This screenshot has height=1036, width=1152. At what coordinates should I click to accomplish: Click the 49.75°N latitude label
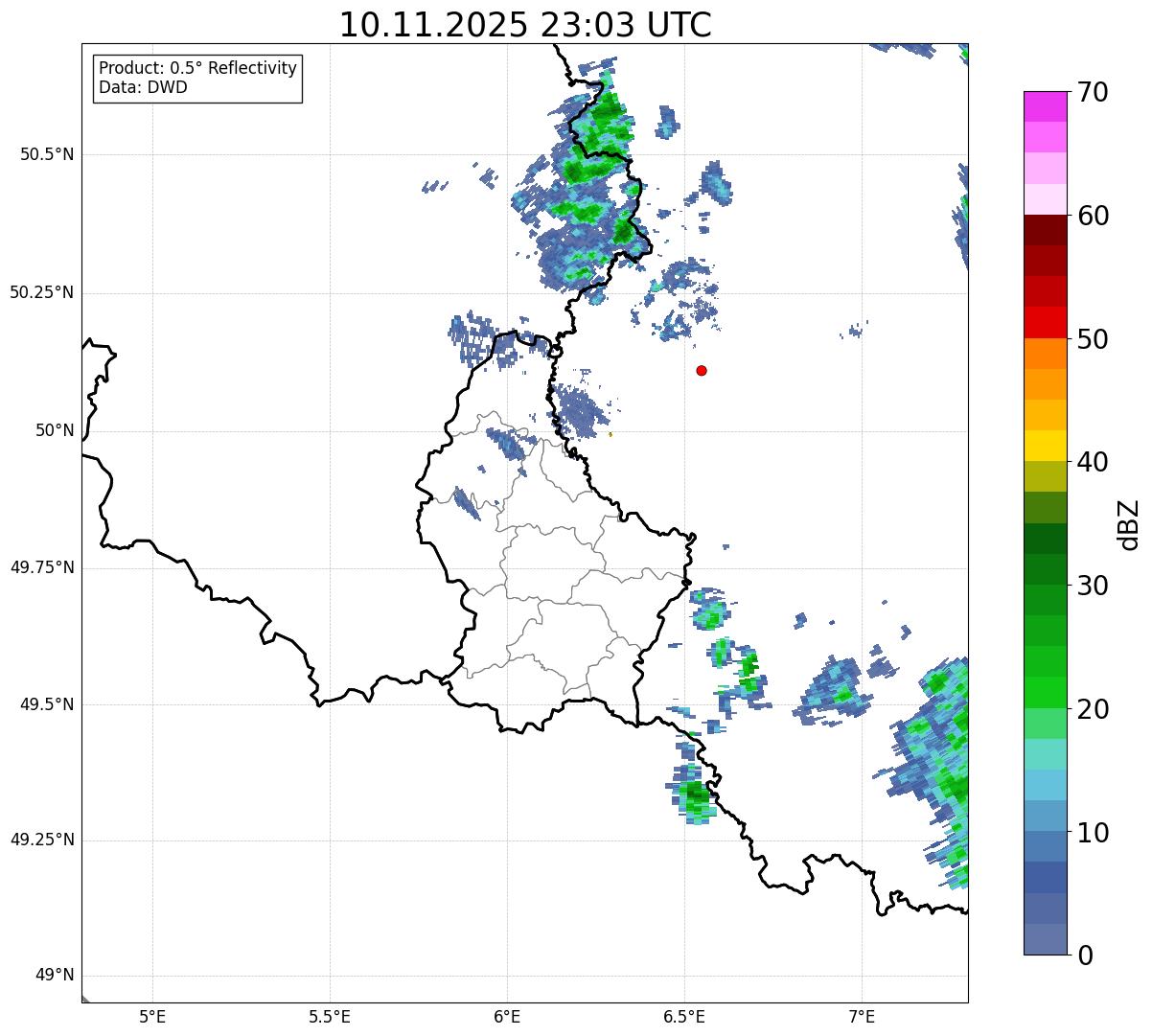point(42,568)
